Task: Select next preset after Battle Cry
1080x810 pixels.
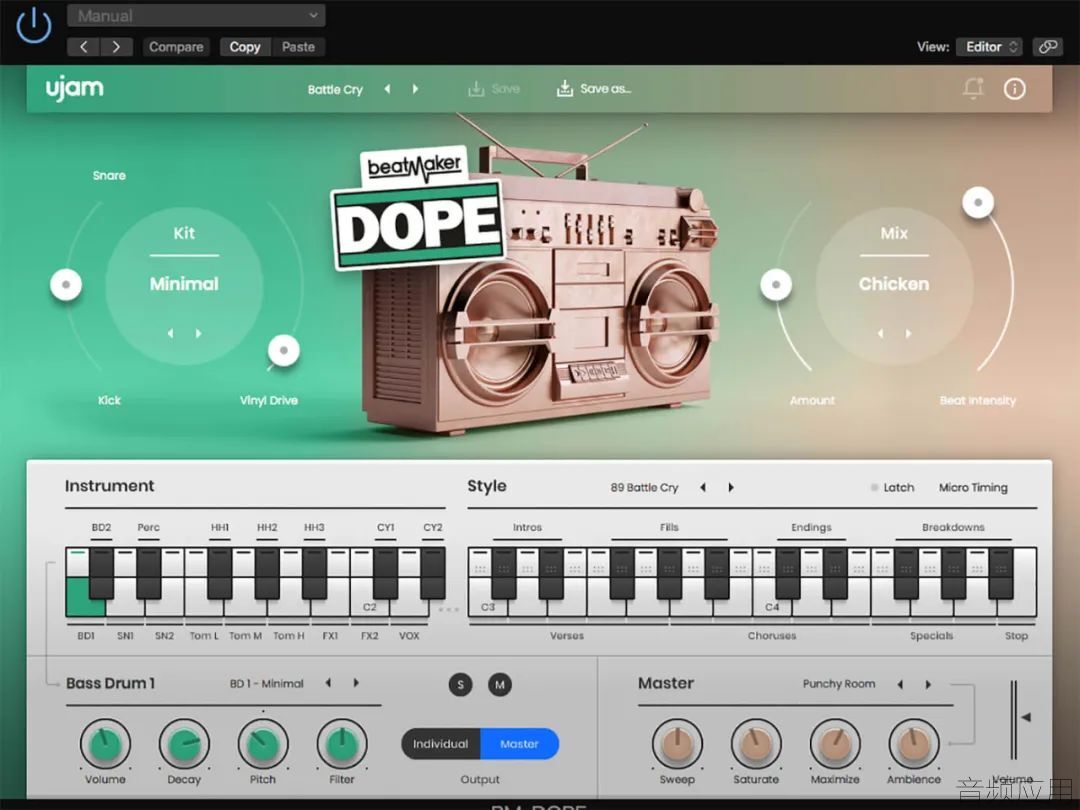Action: click(x=415, y=89)
